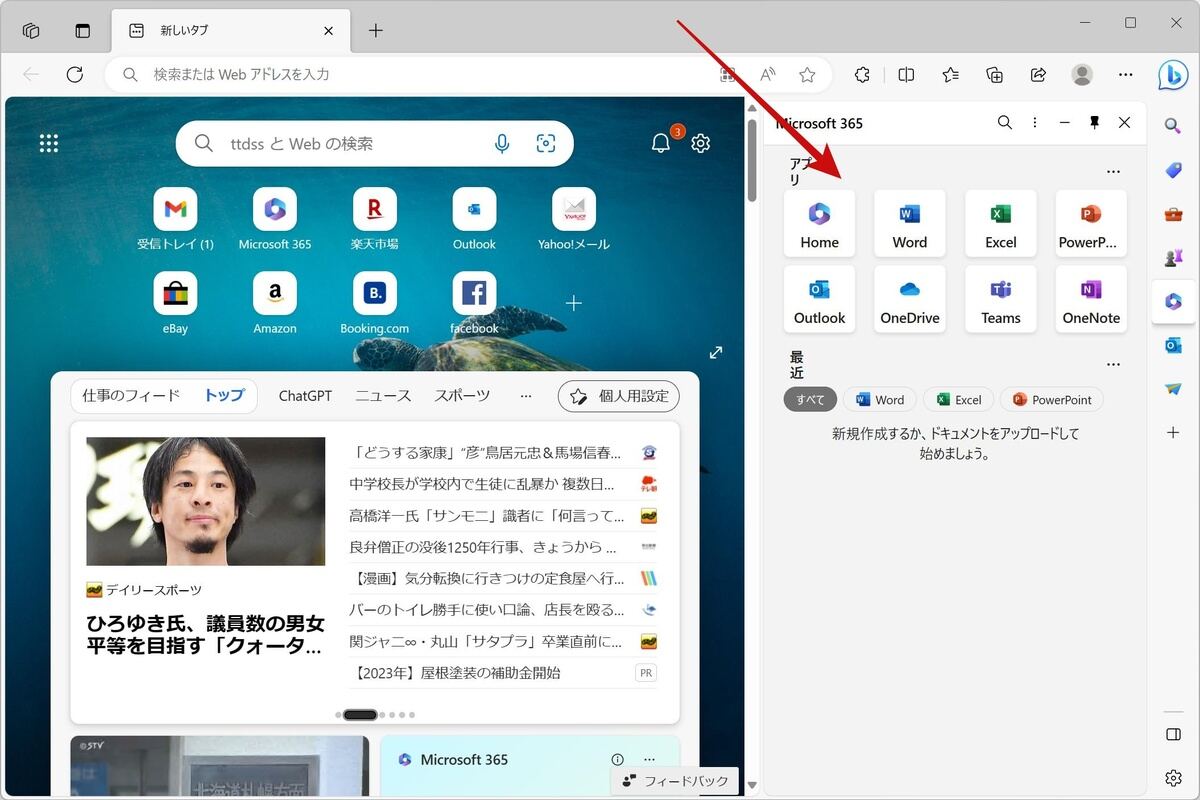Image resolution: width=1200 pixels, height=800 pixels.
Task: Open new tab page settings gear
Action: click(701, 143)
